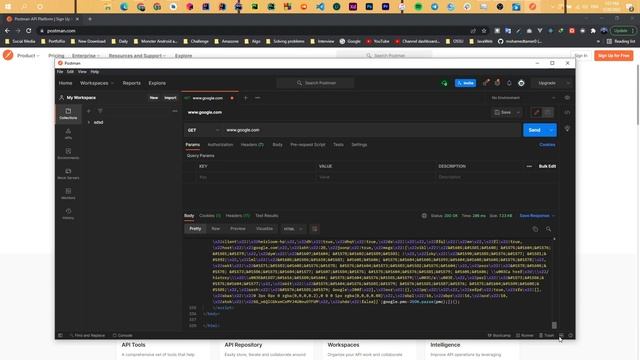Open Runner in status bar
The height and width of the screenshot is (360, 640).
[x=525, y=336]
